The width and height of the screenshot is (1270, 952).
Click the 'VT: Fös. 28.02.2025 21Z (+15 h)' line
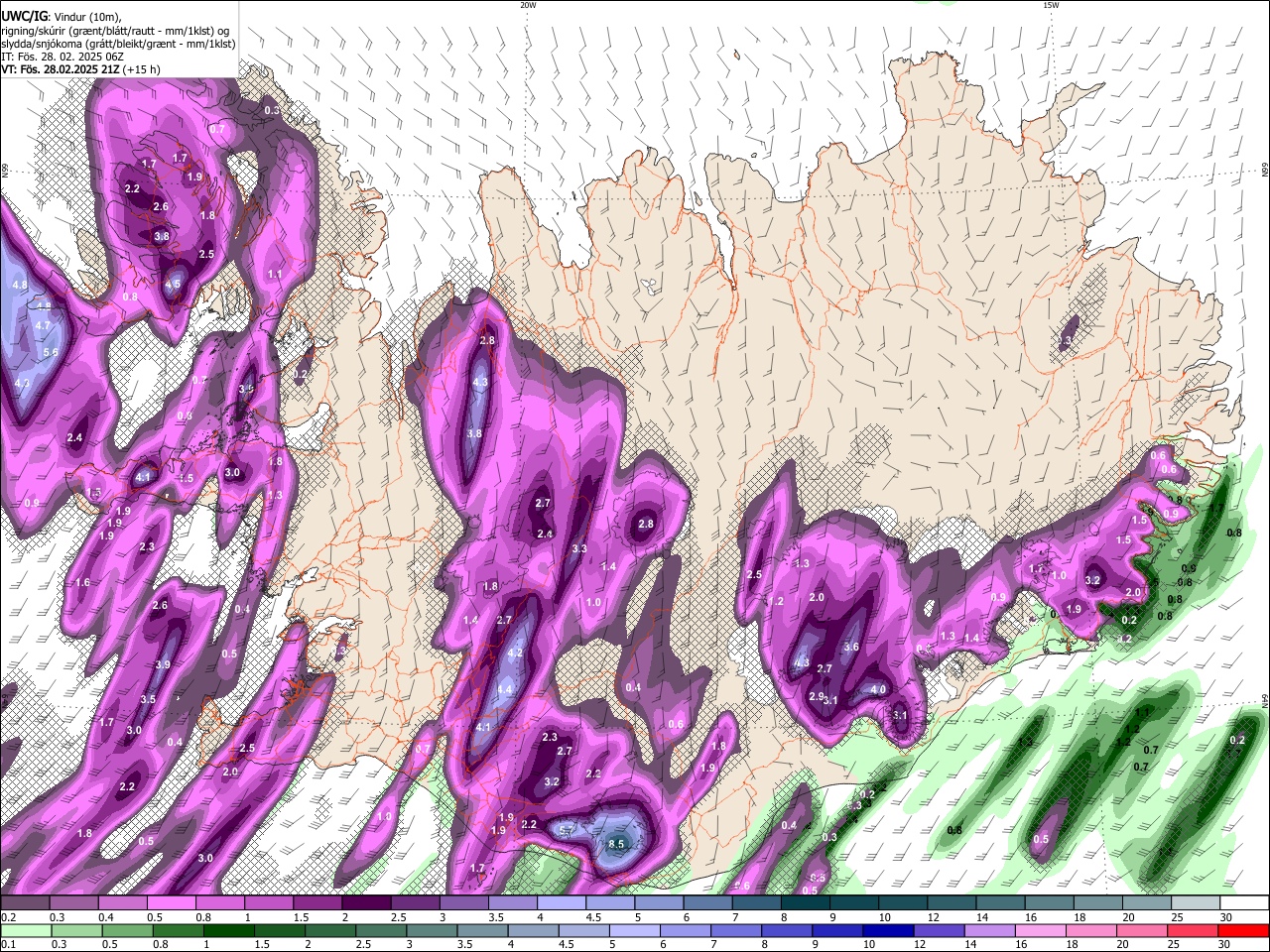[80, 69]
